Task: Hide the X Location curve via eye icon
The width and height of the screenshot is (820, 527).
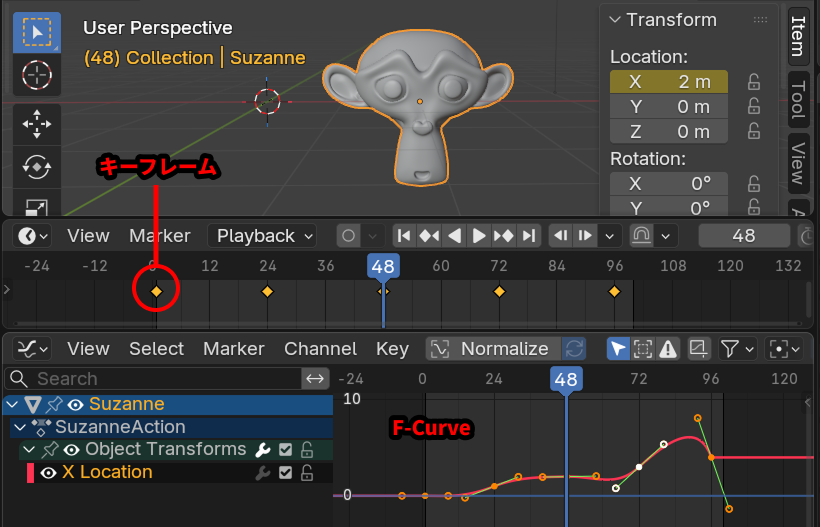Action: 48,473
